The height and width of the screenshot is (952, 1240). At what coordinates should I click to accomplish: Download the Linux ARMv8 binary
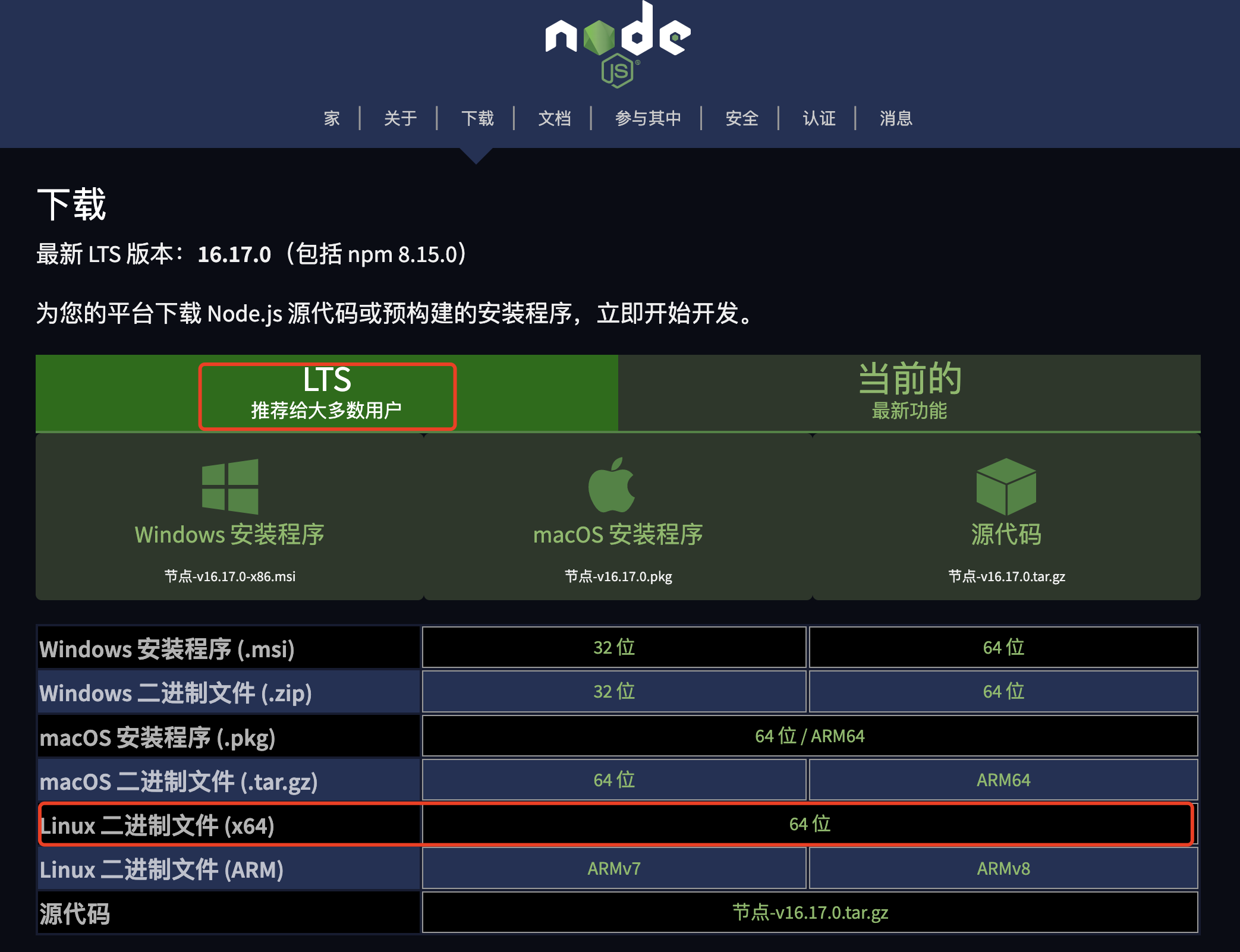(x=1003, y=868)
